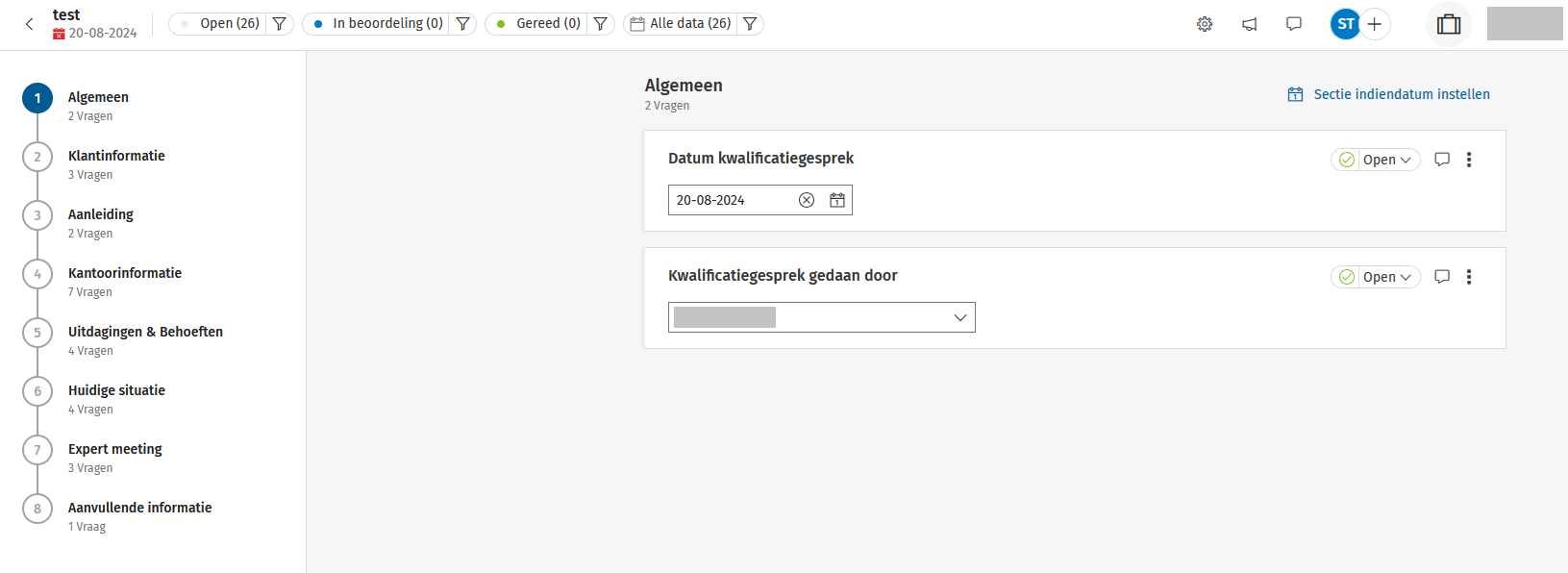Expand Open status dropdown for Kwalificatiegesprek gedaan door

tap(1386, 277)
